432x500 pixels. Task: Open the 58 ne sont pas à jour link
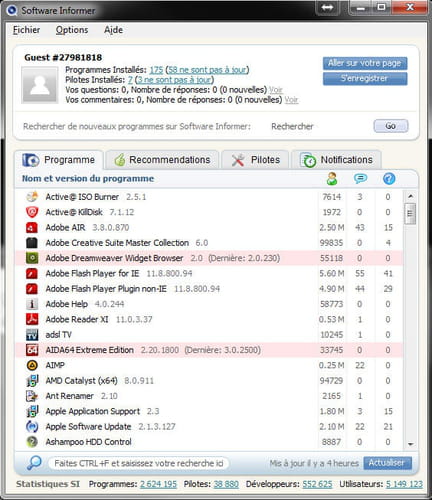tap(207, 70)
